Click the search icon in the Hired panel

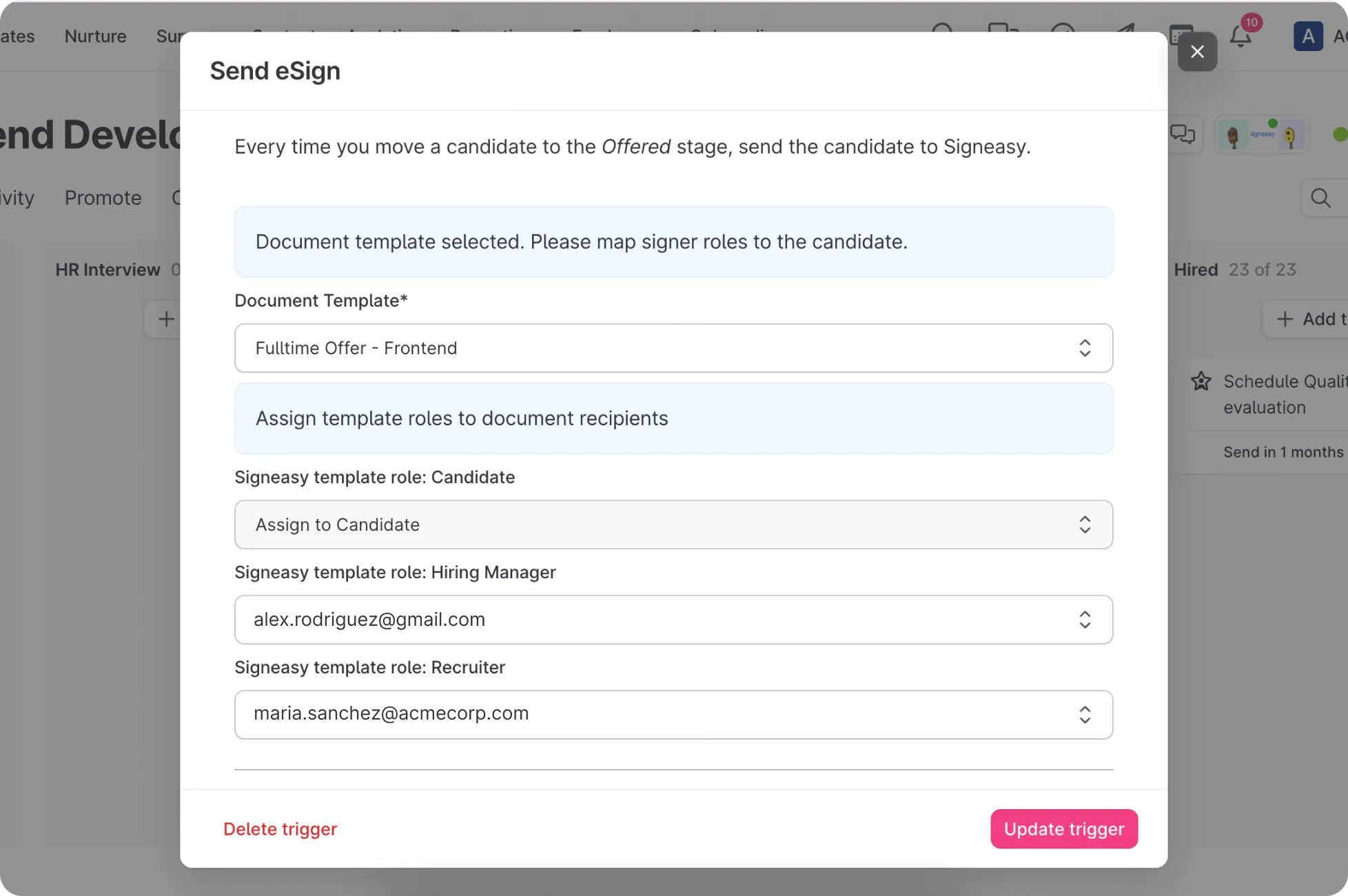[x=1320, y=198]
